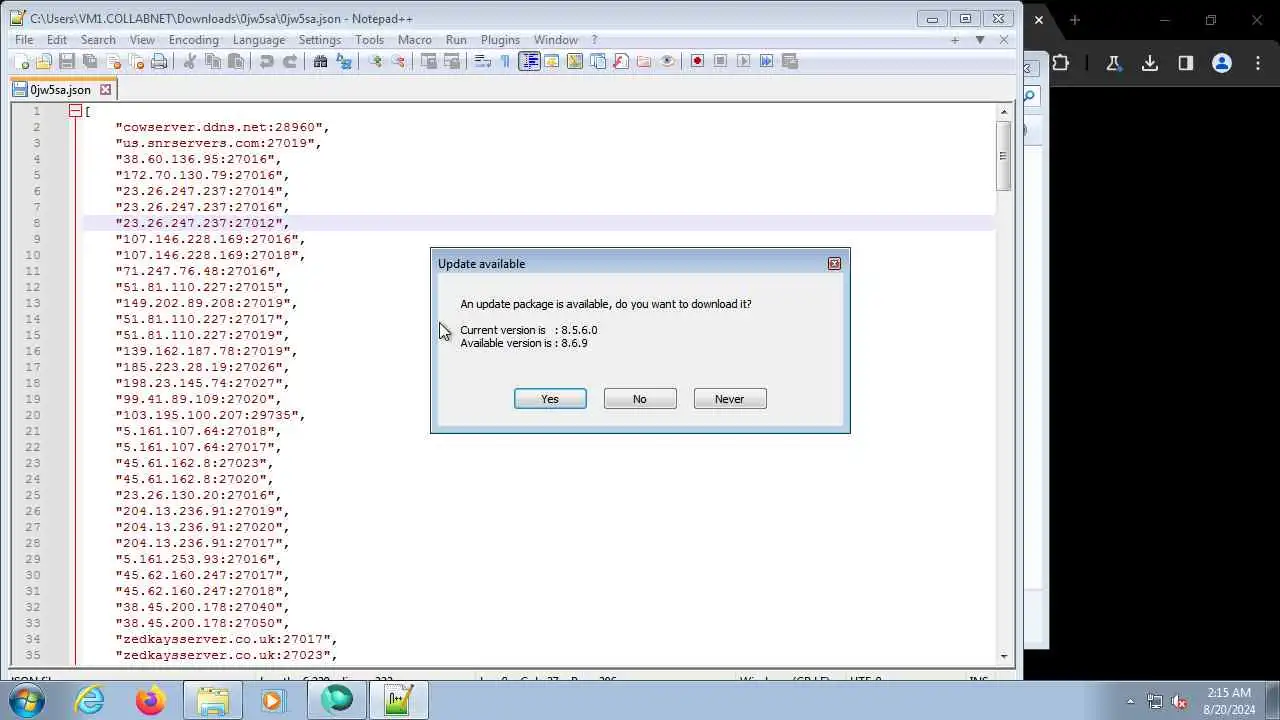Click the Save recorded macro icon

tap(790, 61)
